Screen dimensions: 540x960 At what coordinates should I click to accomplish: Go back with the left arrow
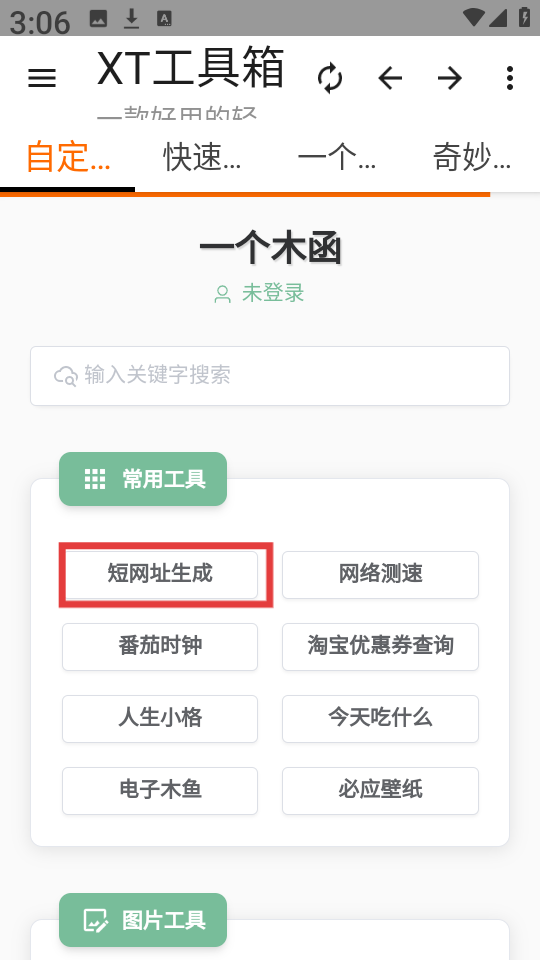click(390, 78)
